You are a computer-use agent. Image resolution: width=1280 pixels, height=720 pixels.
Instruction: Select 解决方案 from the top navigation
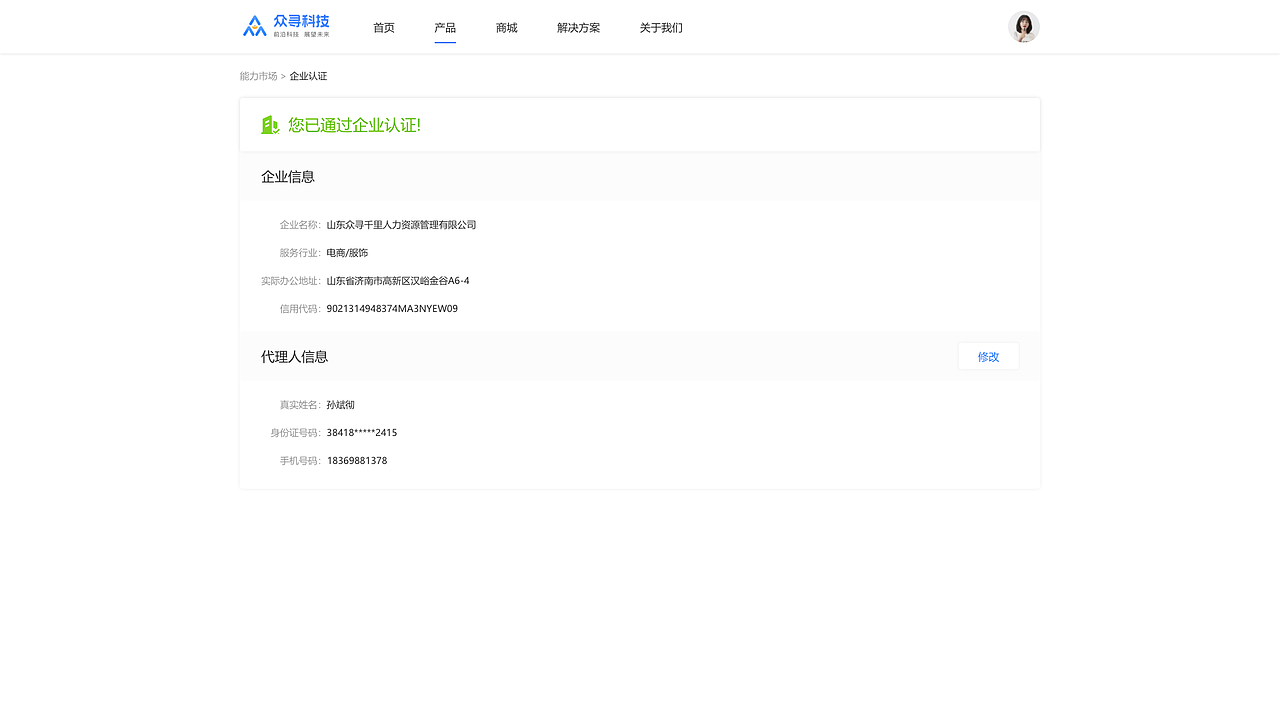coord(578,27)
